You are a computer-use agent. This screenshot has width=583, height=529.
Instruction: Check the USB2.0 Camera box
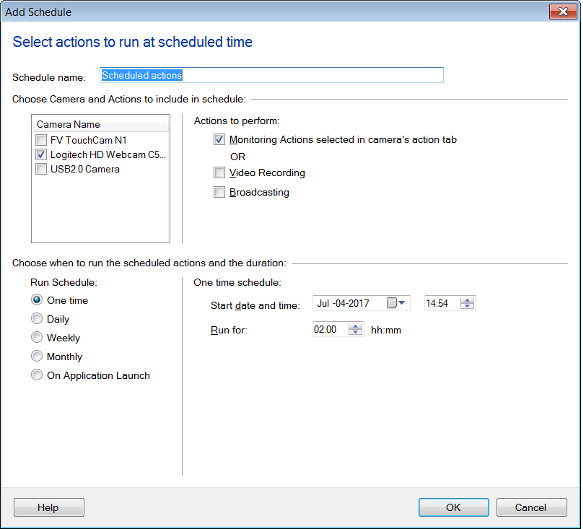41,169
